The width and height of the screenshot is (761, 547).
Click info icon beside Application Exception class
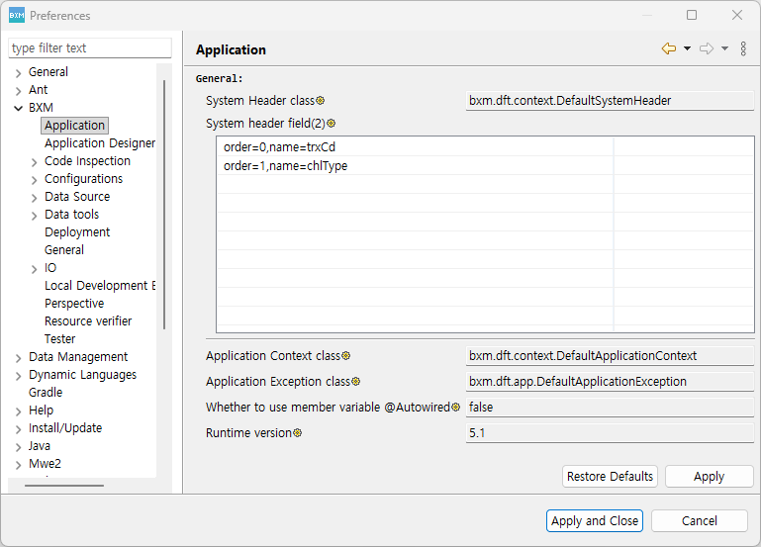pos(356,381)
